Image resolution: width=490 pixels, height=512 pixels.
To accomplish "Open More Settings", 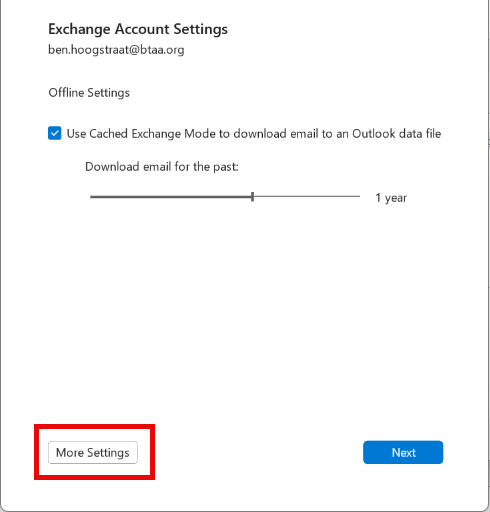I will pos(93,452).
